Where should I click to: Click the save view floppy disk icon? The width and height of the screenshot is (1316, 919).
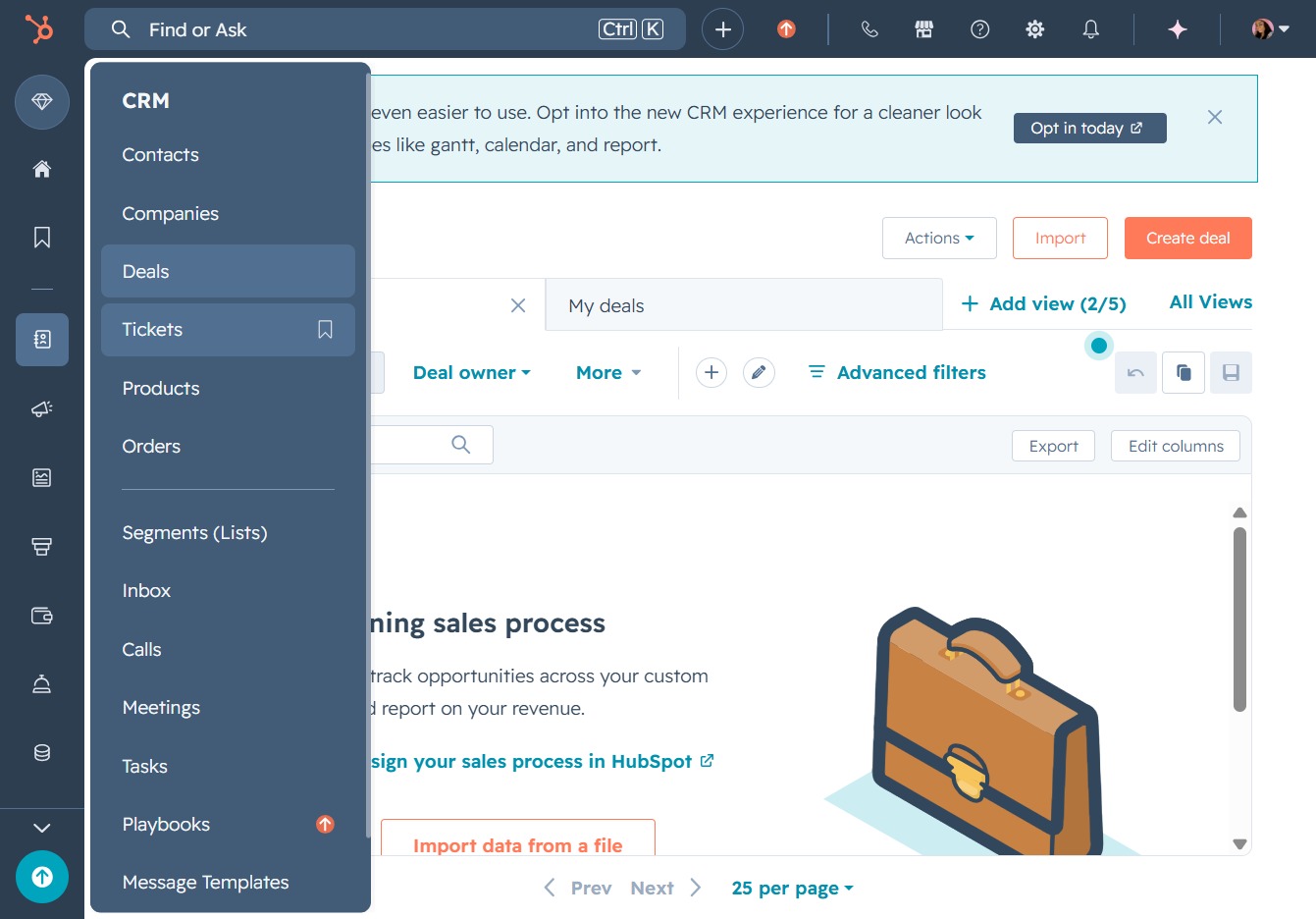click(x=1231, y=373)
